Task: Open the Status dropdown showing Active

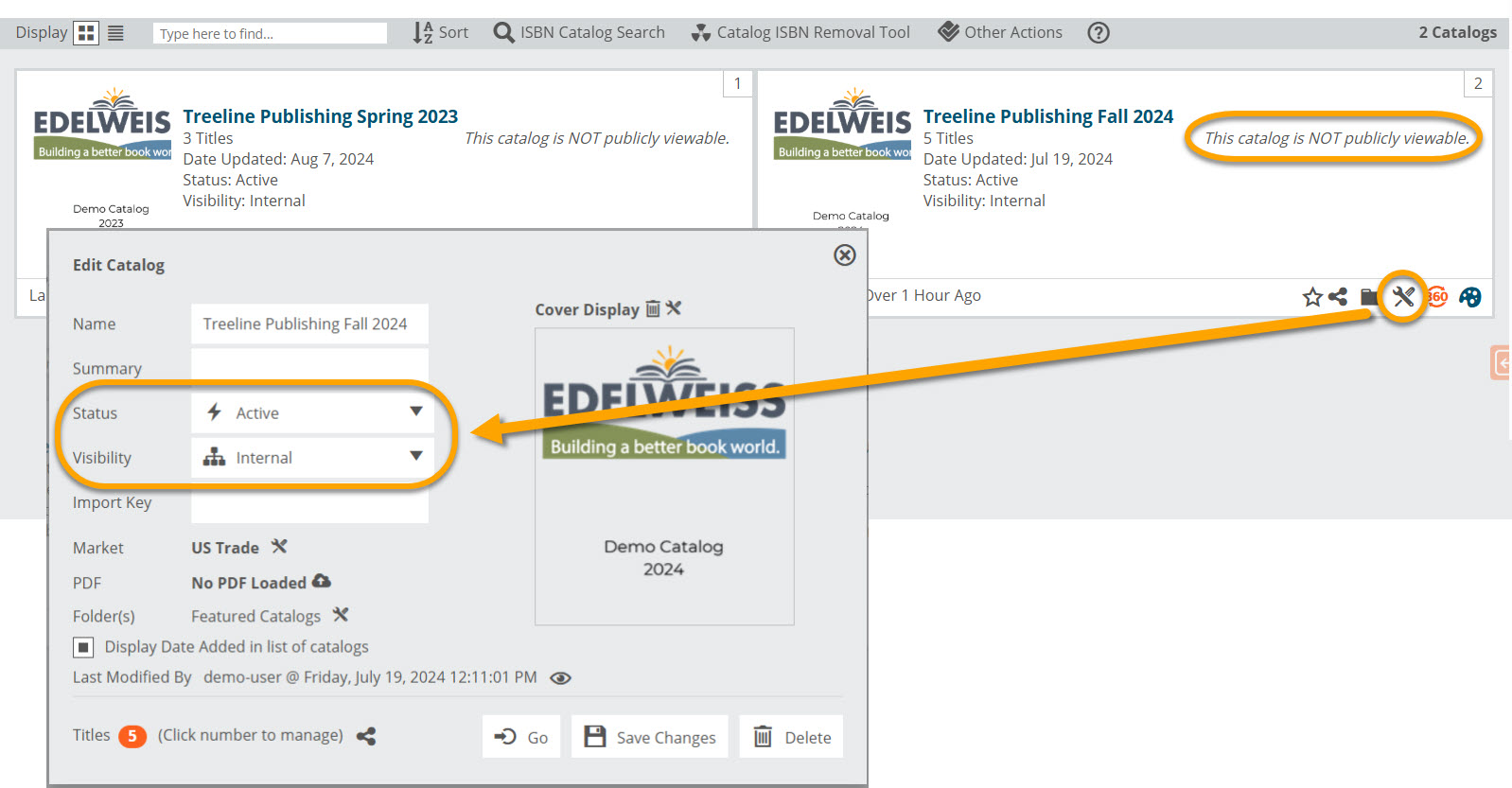Action: click(310, 412)
